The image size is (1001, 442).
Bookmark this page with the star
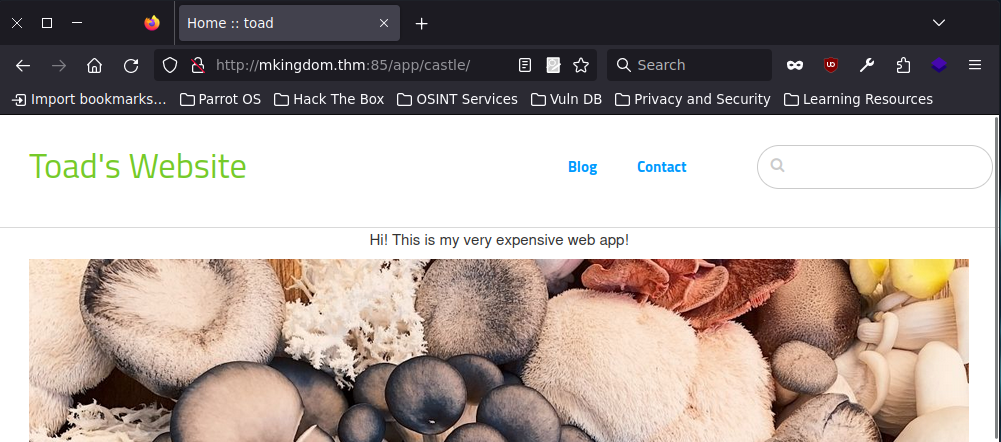tap(581, 65)
